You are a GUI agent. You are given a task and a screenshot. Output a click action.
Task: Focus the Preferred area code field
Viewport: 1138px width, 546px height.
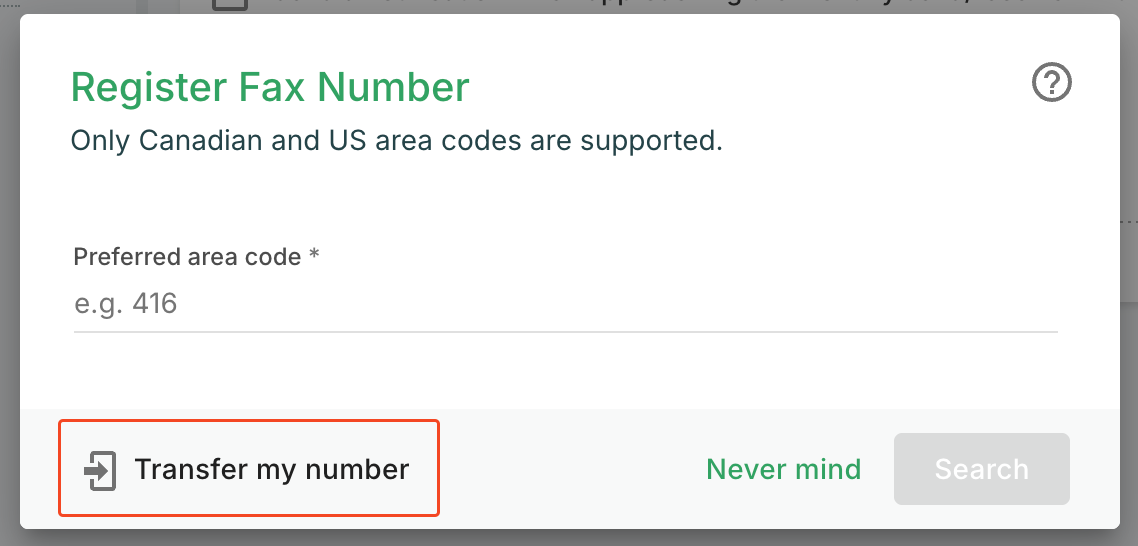(x=565, y=303)
